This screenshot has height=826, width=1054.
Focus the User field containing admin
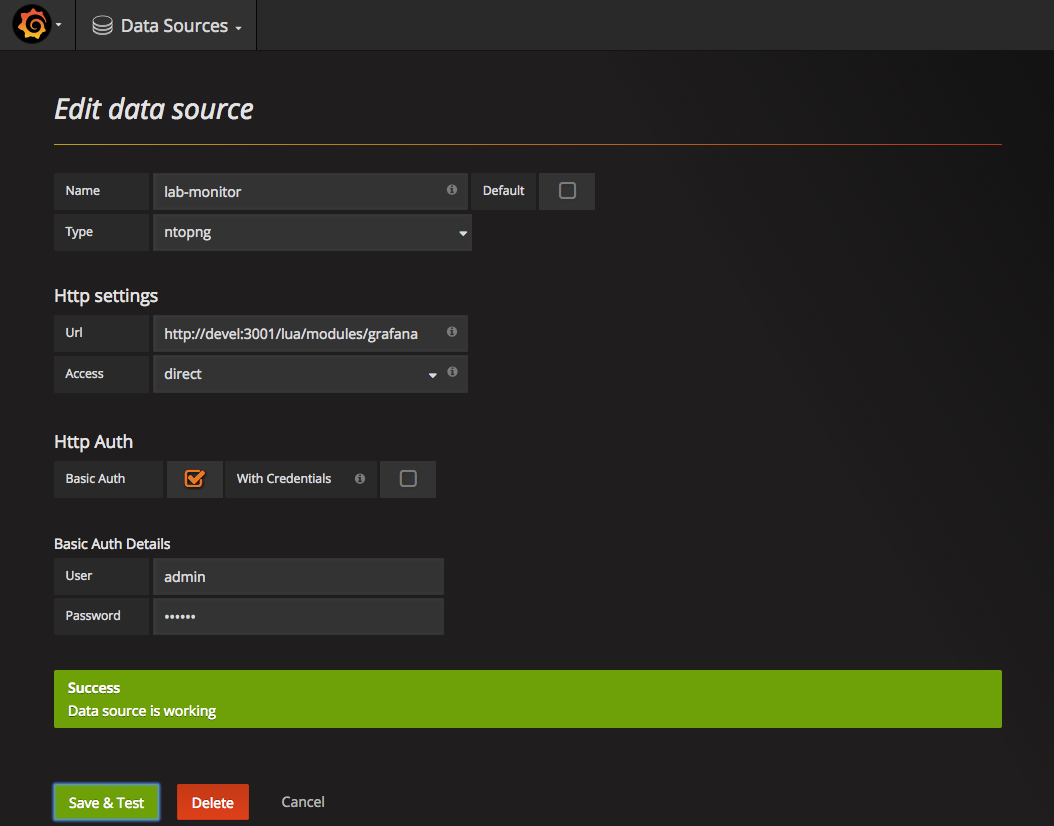coord(298,577)
